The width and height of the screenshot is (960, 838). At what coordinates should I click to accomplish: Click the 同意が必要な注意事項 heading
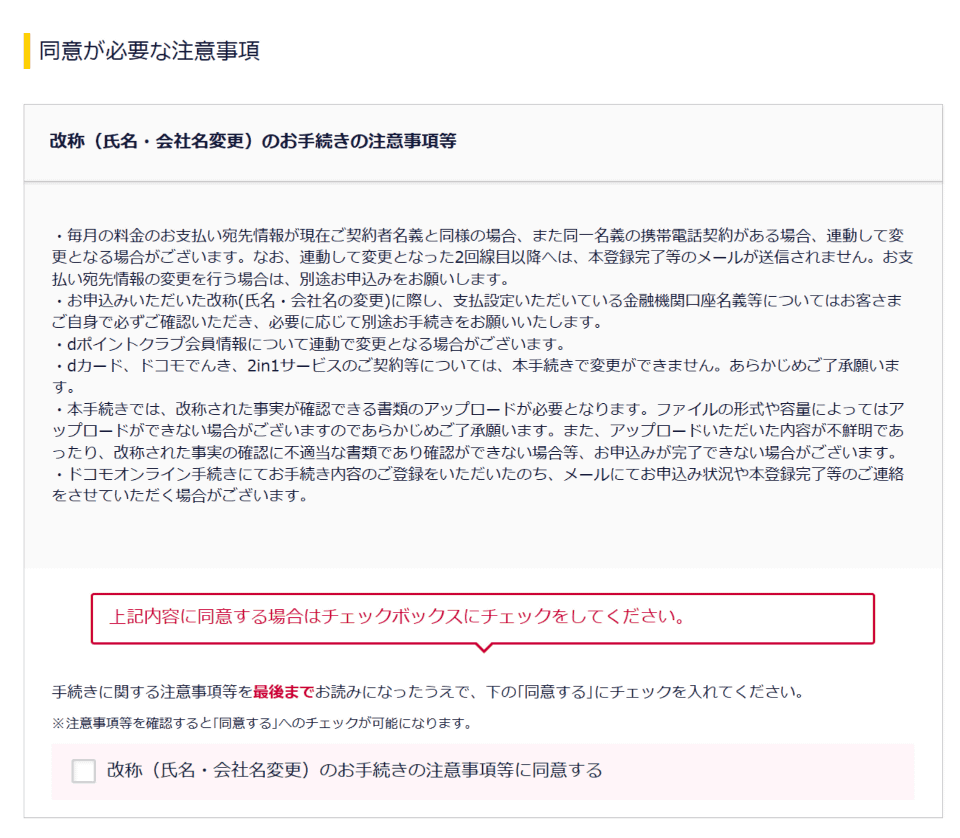pyautogui.click(x=149, y=50)
